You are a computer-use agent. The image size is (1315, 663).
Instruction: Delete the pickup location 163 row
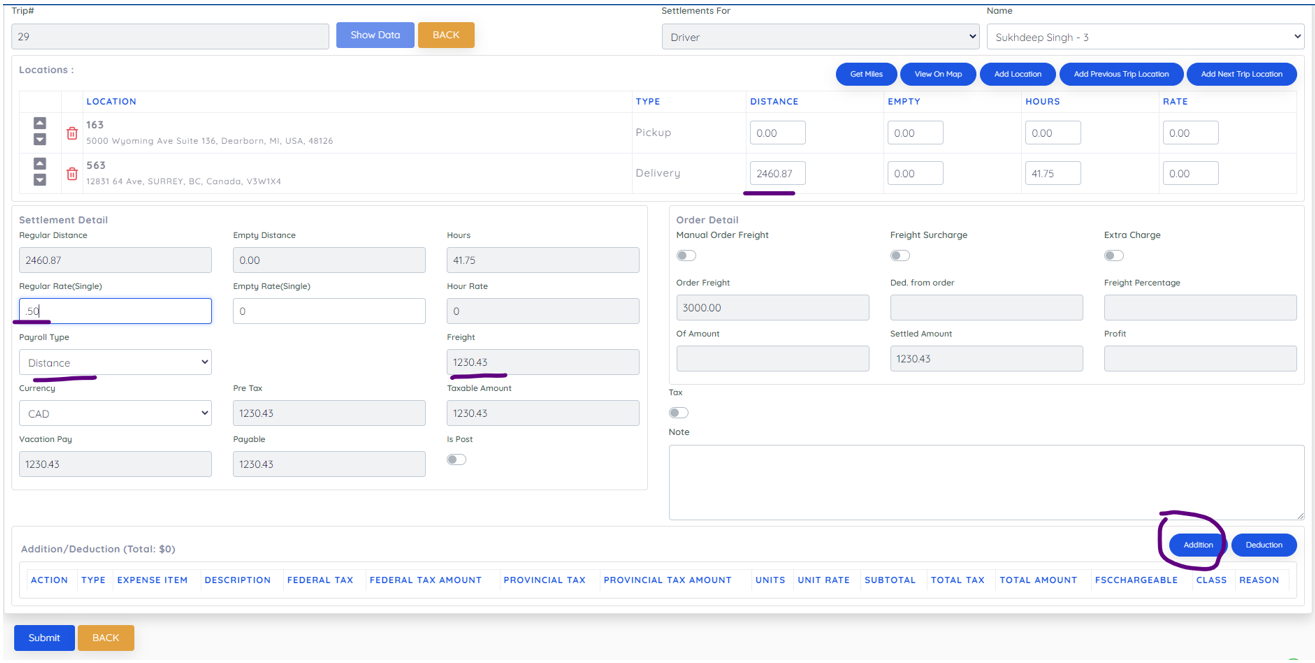(72, 133)
